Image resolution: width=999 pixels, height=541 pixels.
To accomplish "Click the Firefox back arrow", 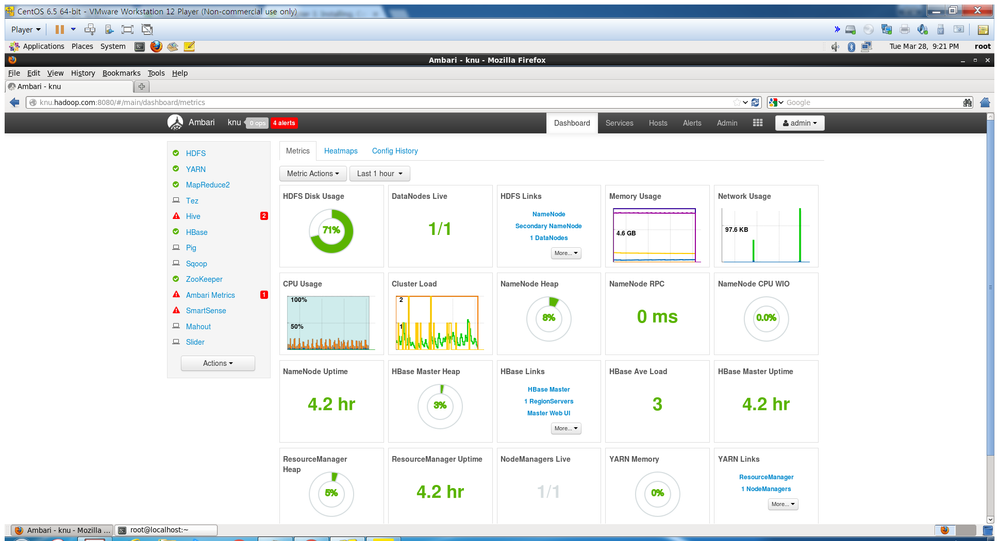I will (14, 102).
